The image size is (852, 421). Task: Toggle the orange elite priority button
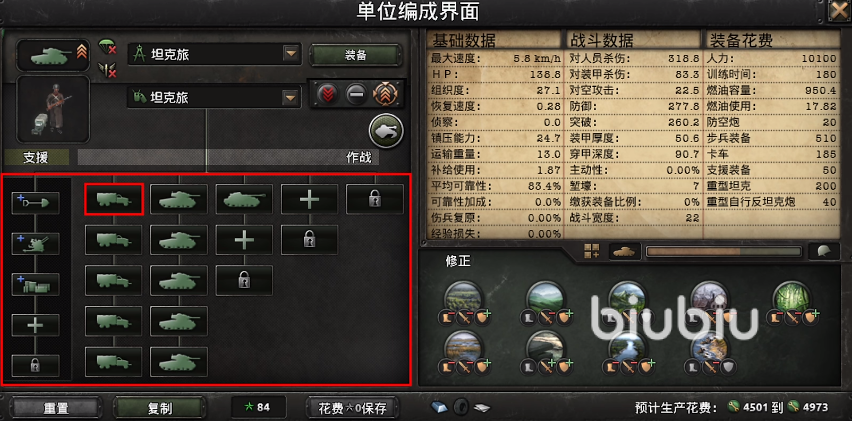pyautogui.click(x=385, y=95)
